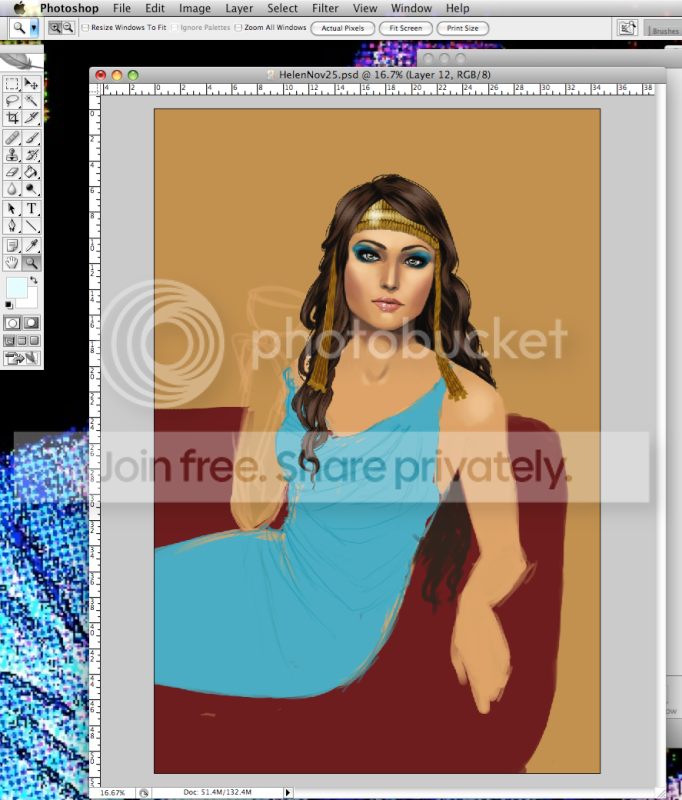Open the File menu
The width and height of the screenshot is (682, 800).
tap(122, 8)
